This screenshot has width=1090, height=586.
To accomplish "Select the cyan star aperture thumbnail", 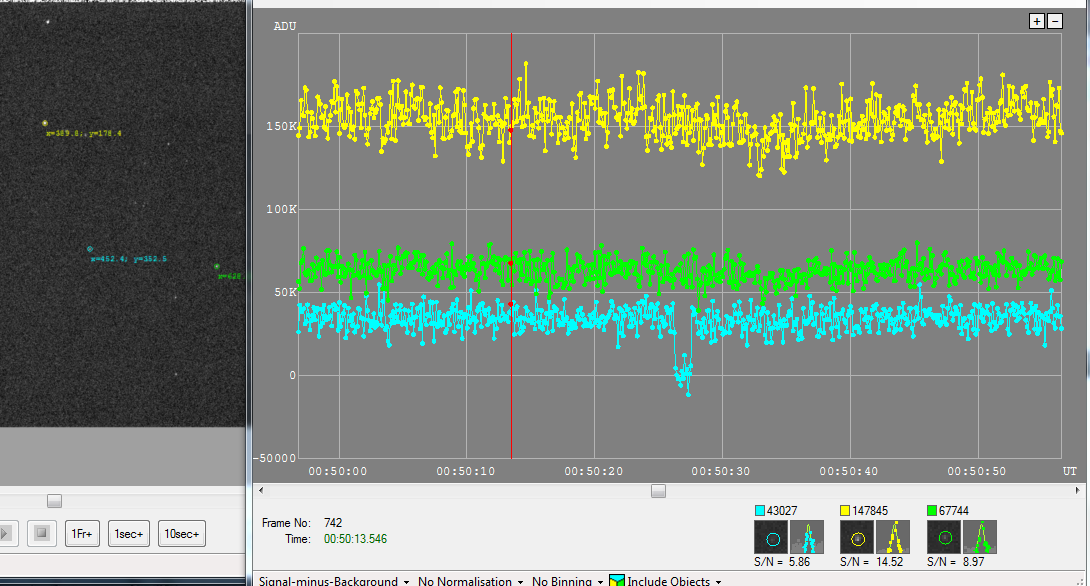I will pyautogui.click(x=771, y=538).
